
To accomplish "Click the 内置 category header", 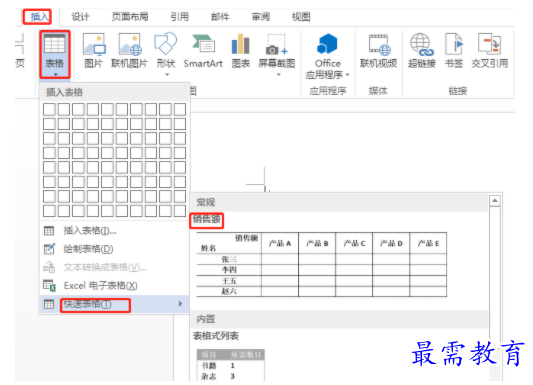I will [206, 319].
